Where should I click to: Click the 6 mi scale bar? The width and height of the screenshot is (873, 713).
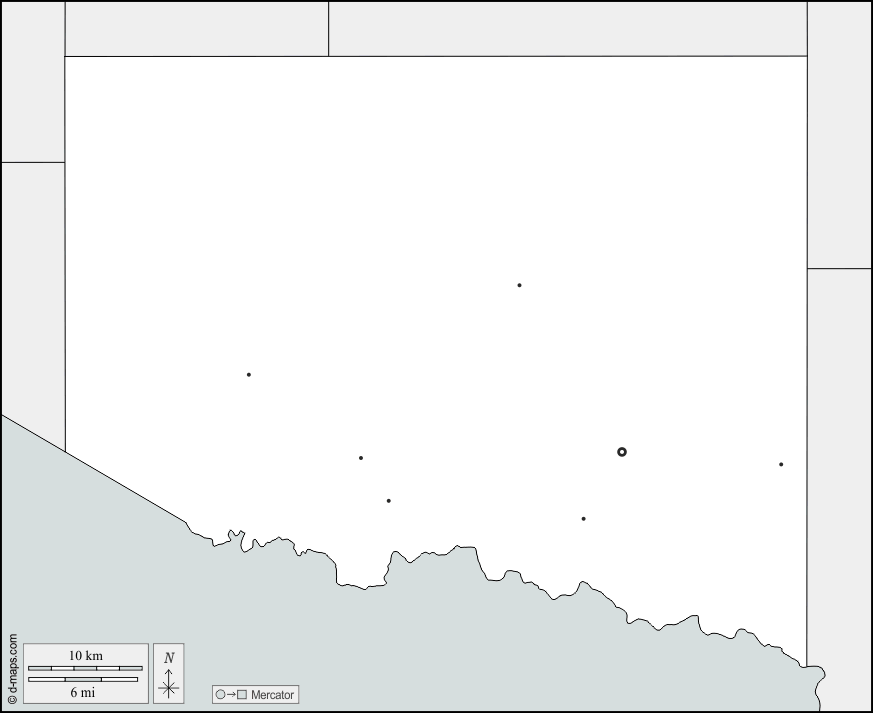click(83, 680)
